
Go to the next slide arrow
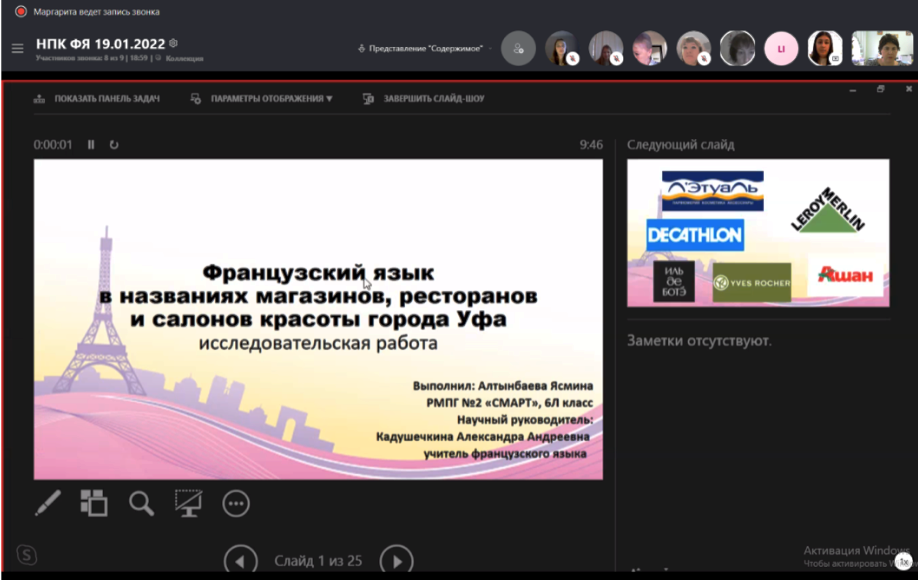point(397,561)
